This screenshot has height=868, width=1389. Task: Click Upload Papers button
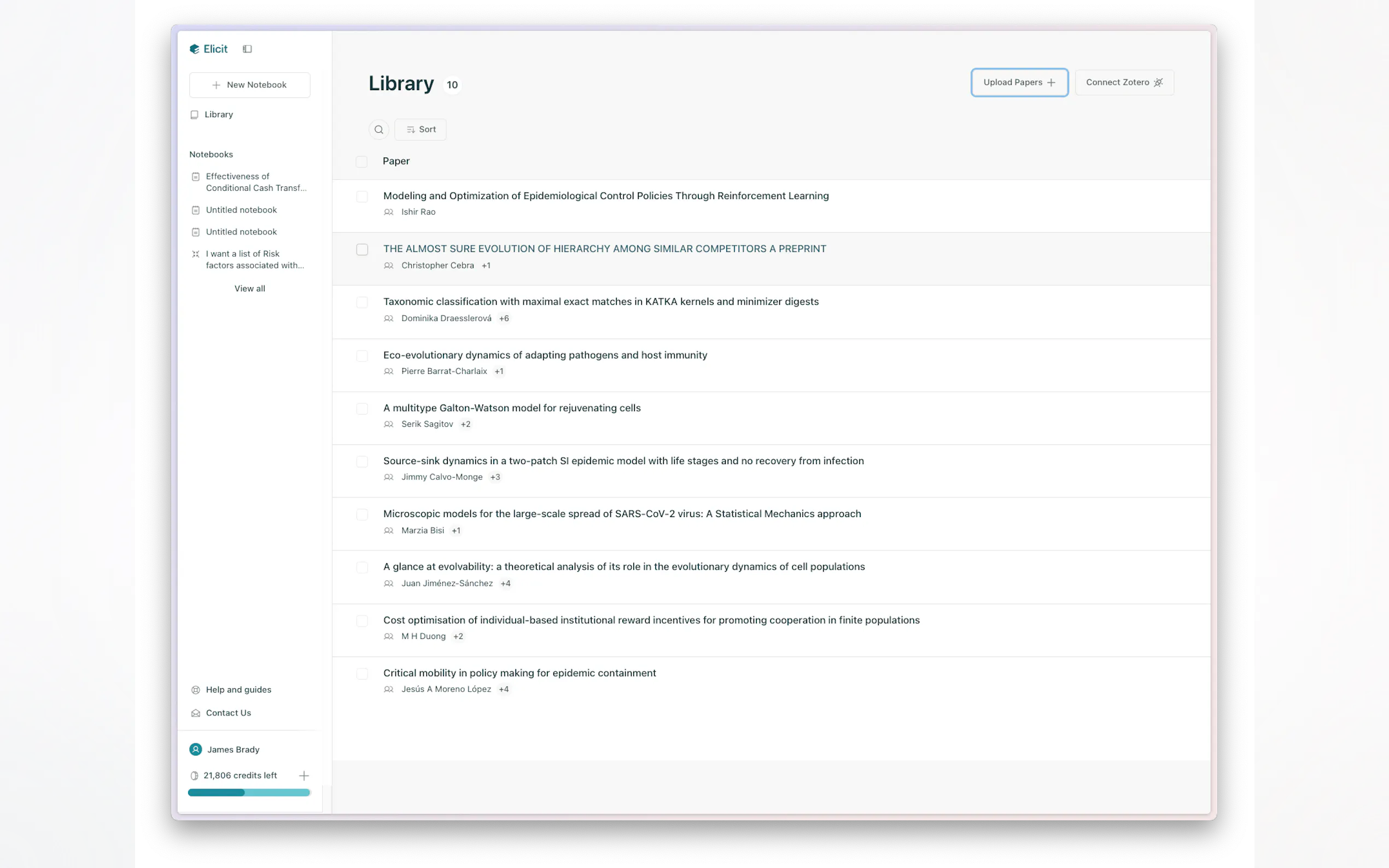tap(1019, 83)
